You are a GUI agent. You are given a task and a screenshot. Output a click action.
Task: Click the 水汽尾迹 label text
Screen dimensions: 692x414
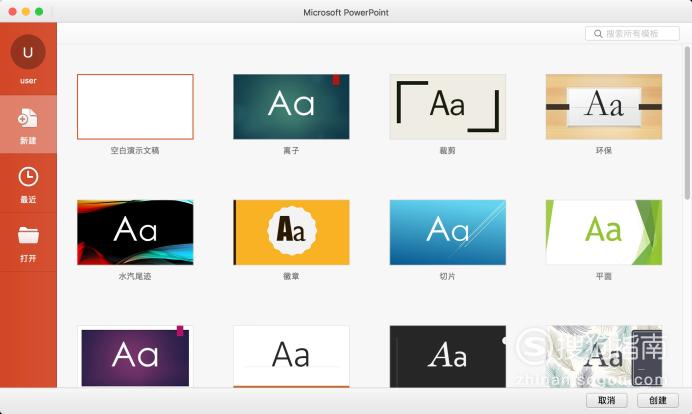[x=135, y=276]
